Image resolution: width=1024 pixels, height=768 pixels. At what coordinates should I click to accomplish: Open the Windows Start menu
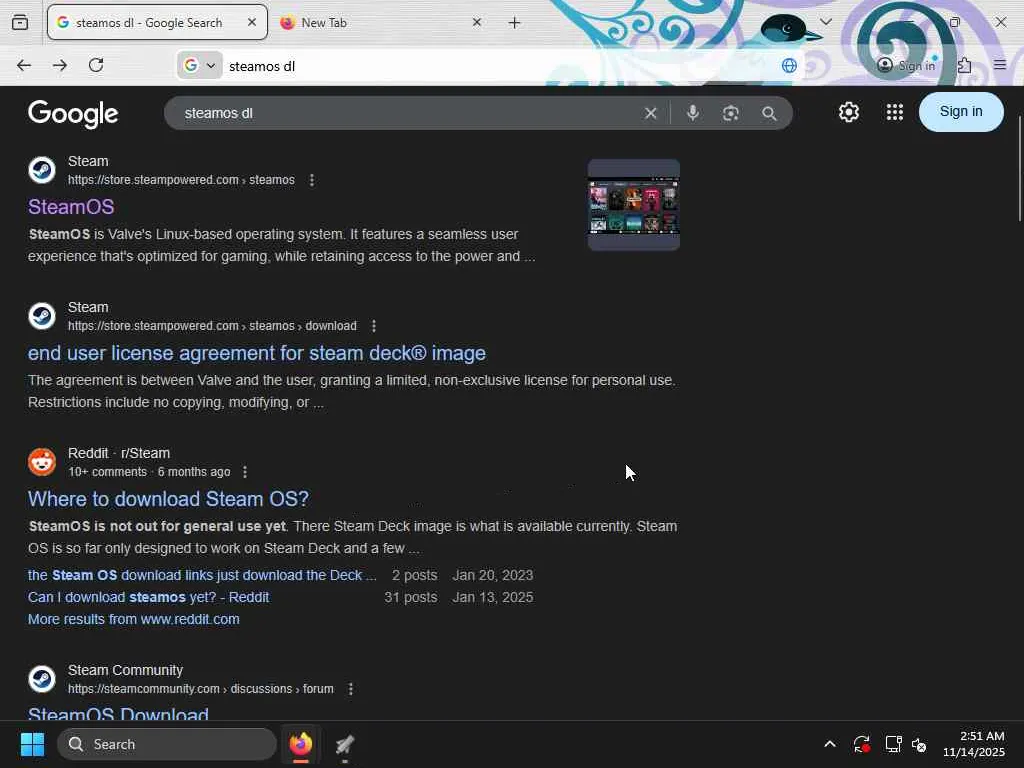pos(32,744)
